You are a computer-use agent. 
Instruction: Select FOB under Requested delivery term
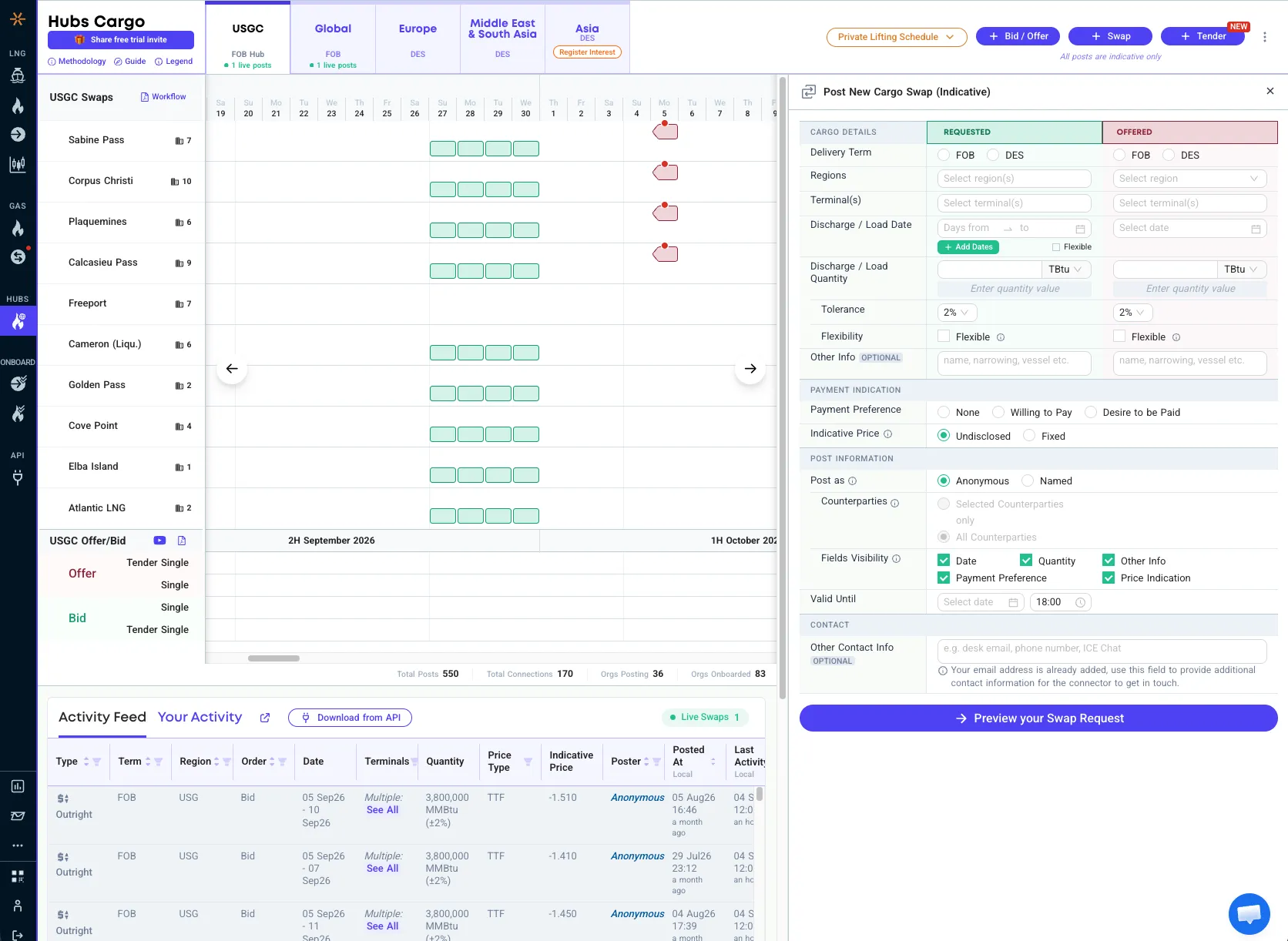tap(944, 155)
